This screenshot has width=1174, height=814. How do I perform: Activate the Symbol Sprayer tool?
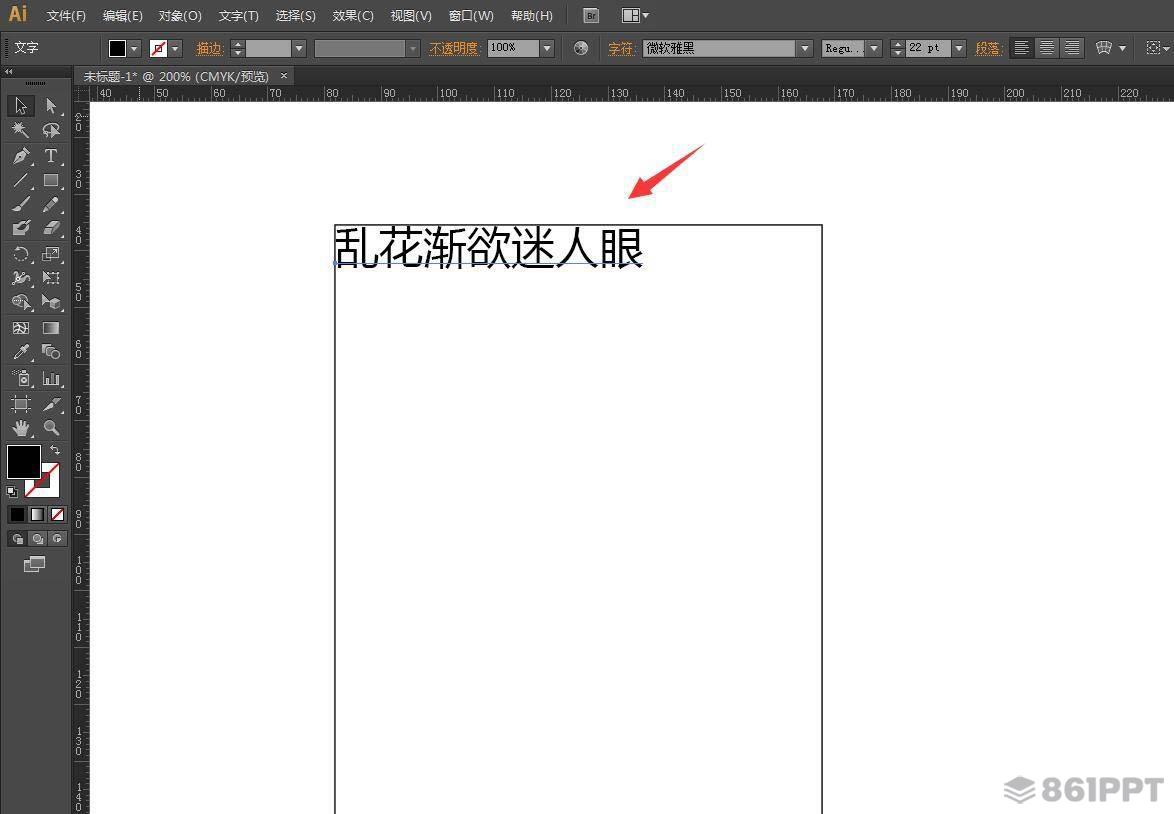21,378
